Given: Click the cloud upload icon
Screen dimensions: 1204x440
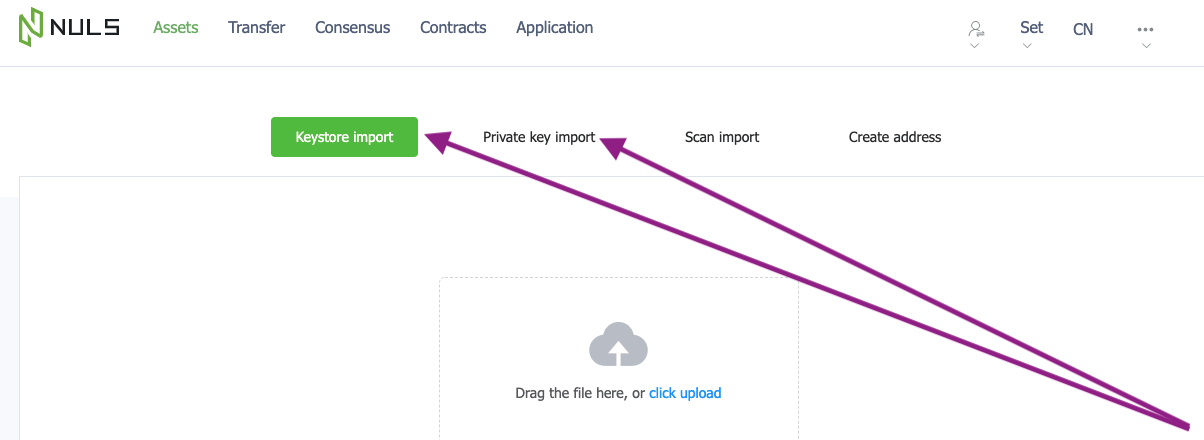Looking at the screenshot, I should (618, 345).
